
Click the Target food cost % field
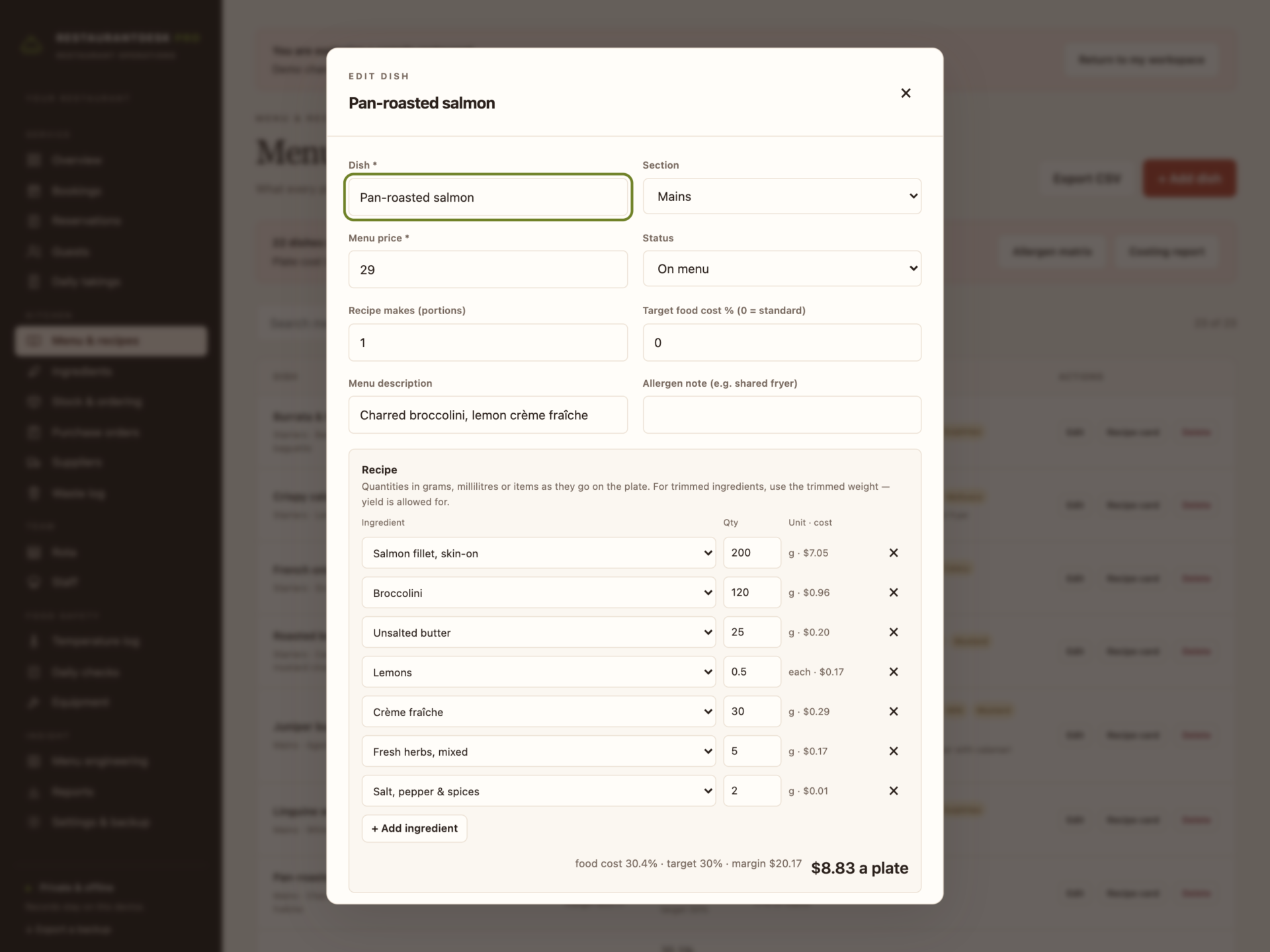[x=782, y=342]
